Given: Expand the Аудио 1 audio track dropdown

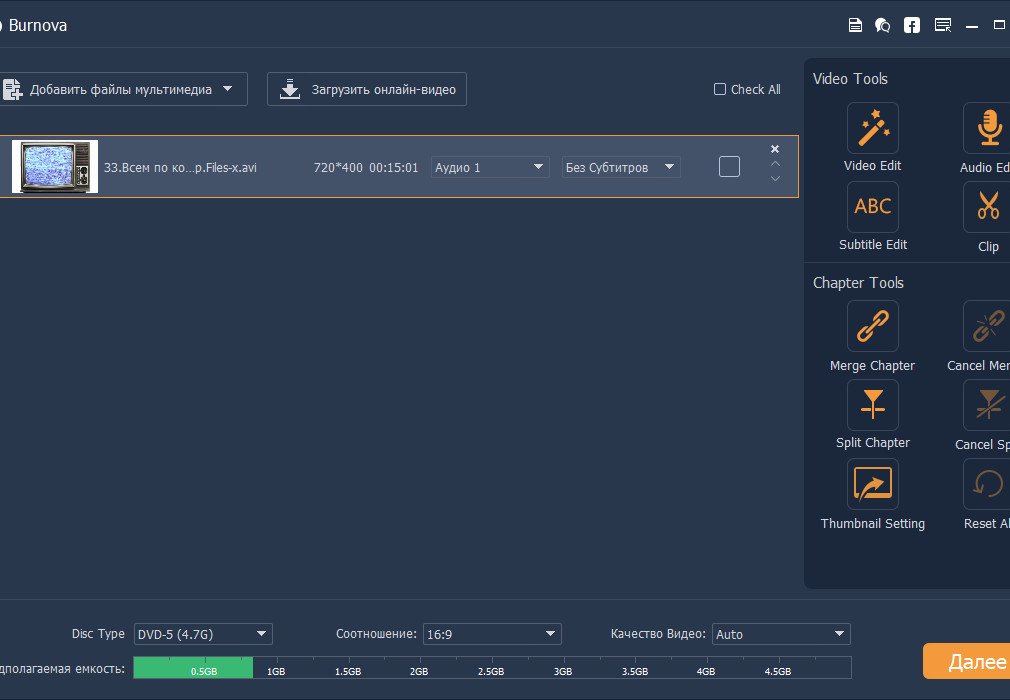Looking at the screenshot, I should click(490, 167).
